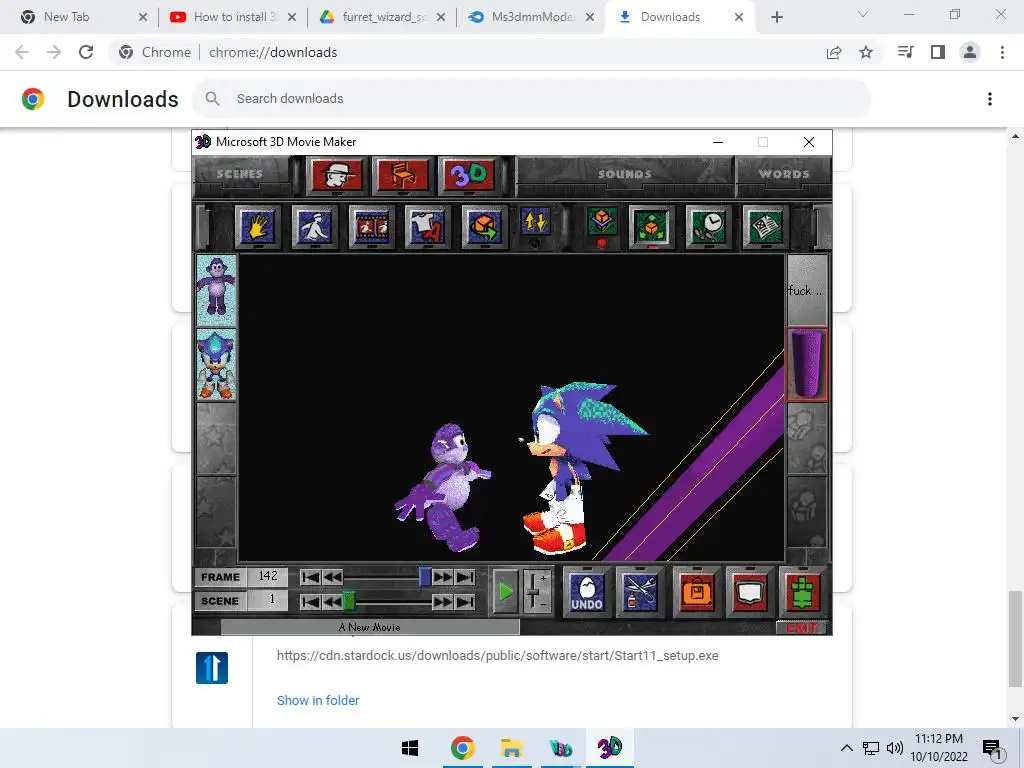This screenshot has height=768, width=1024.
Task: Reload the Chrome page
Action: [x=86, y=52]
